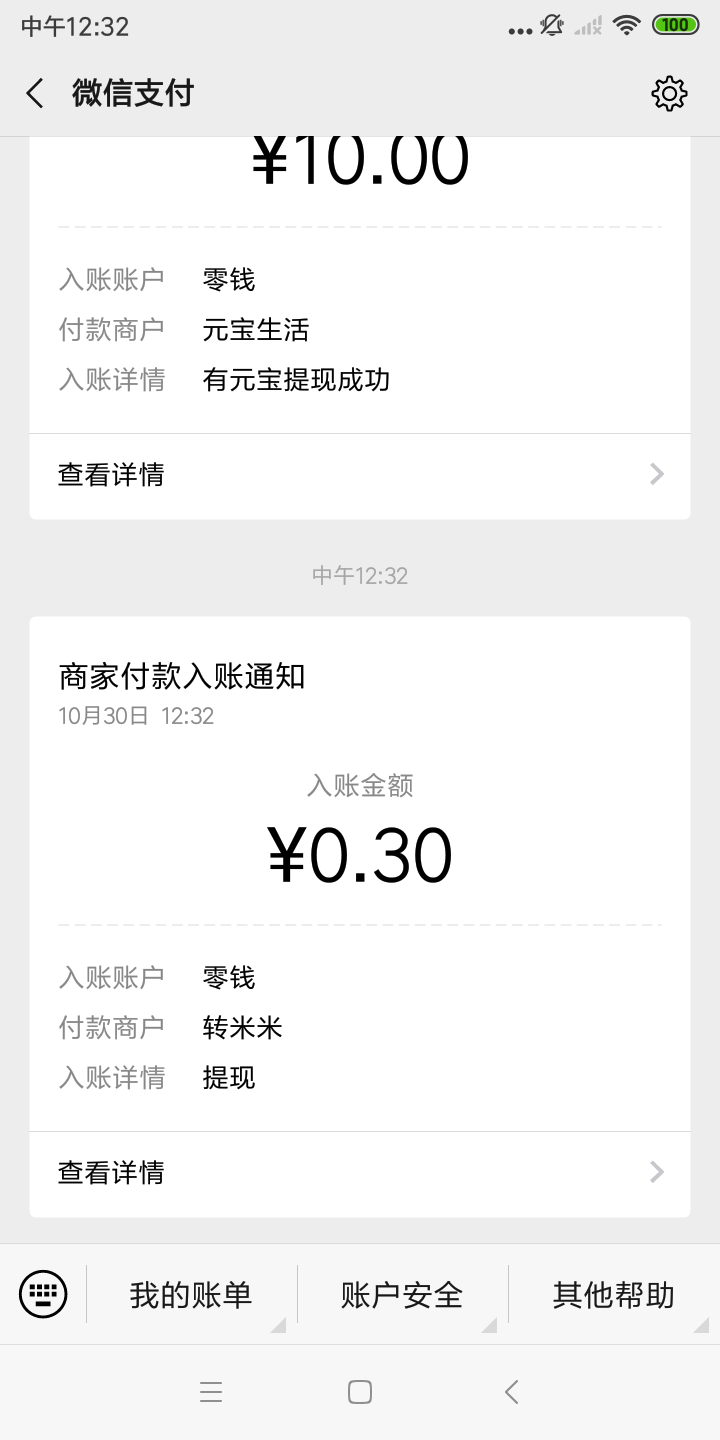Open 我的账单 menu

(x=191, y=1295)
